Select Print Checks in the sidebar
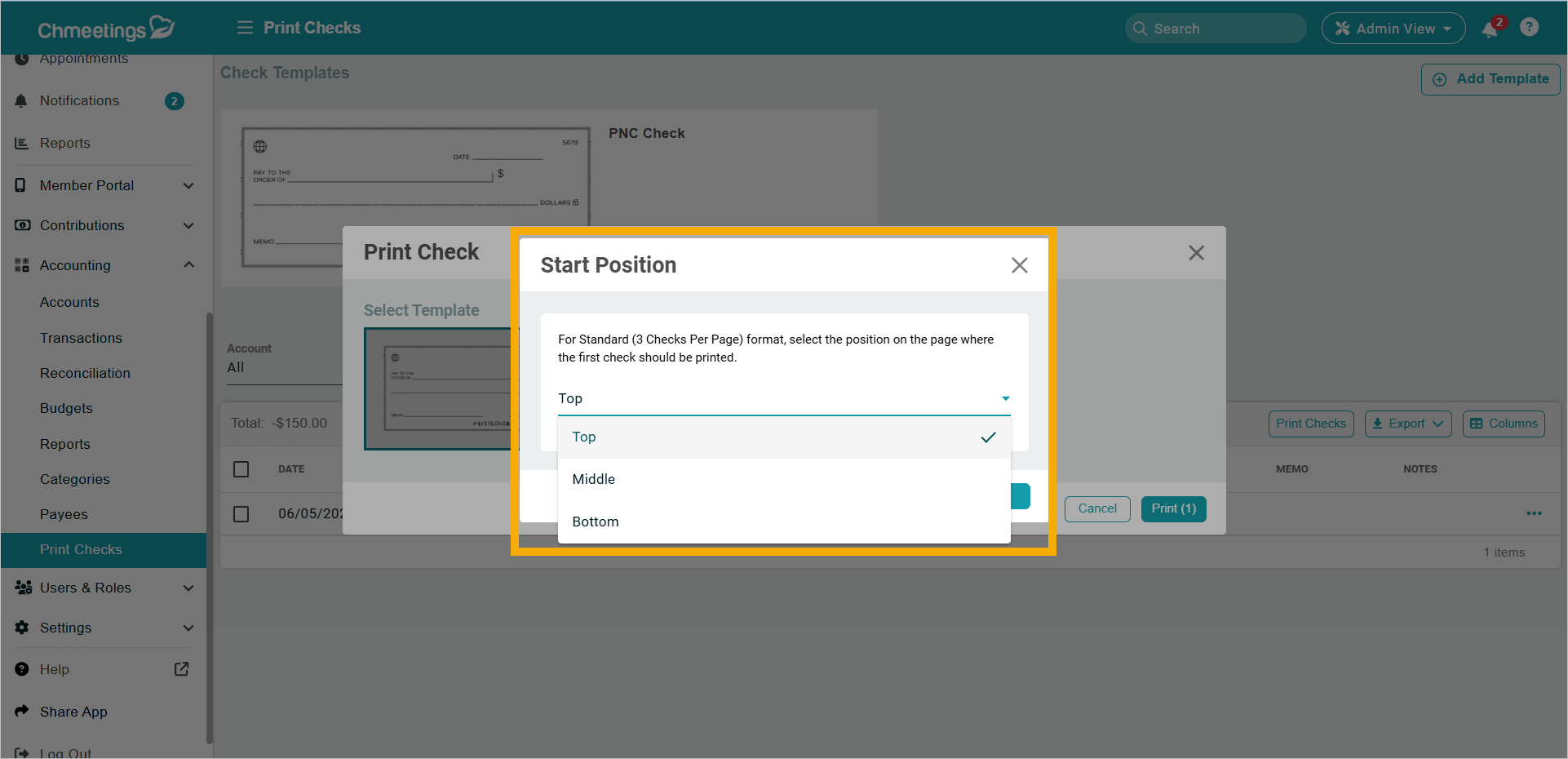The width and height of the screenshot is (1568, 759). pyautogui.click(x=104, y=550)
